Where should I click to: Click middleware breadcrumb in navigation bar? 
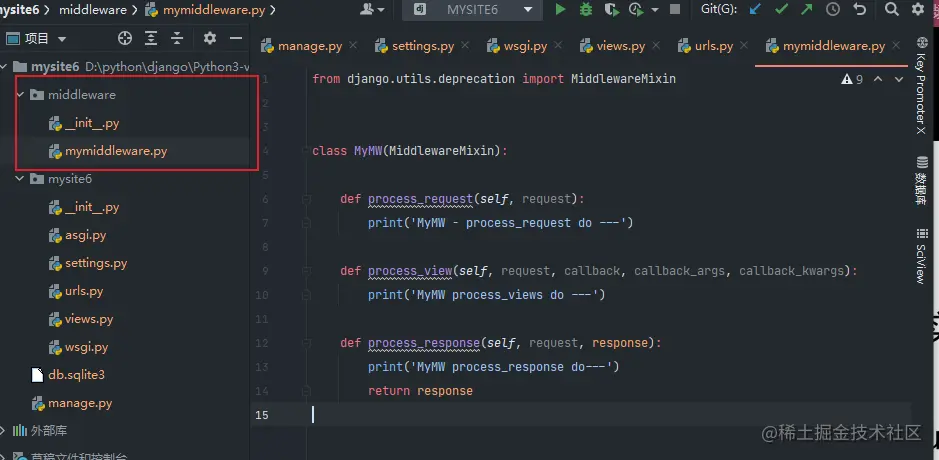tap(93, 10)
